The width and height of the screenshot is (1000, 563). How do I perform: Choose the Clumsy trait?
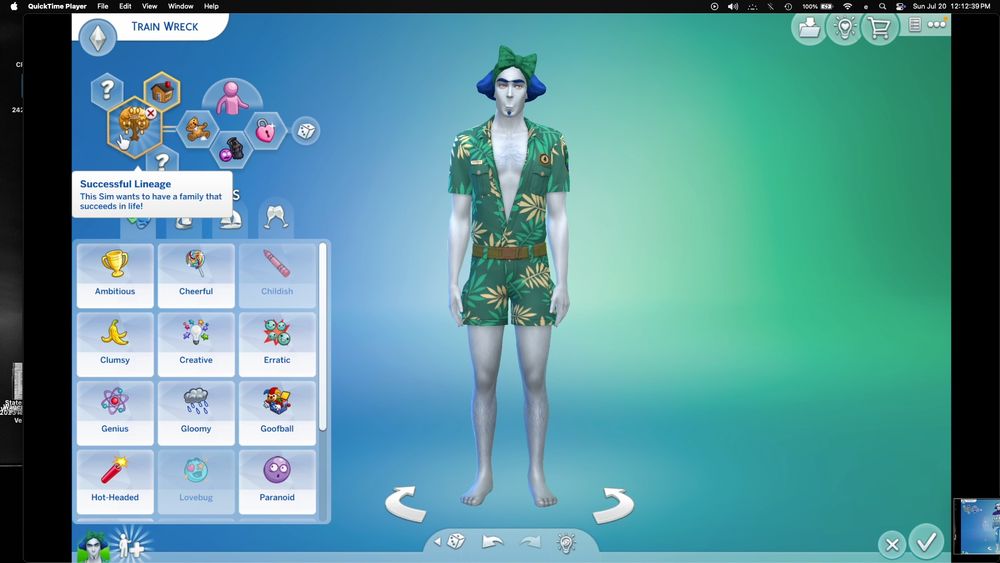[x=115, y=345]
